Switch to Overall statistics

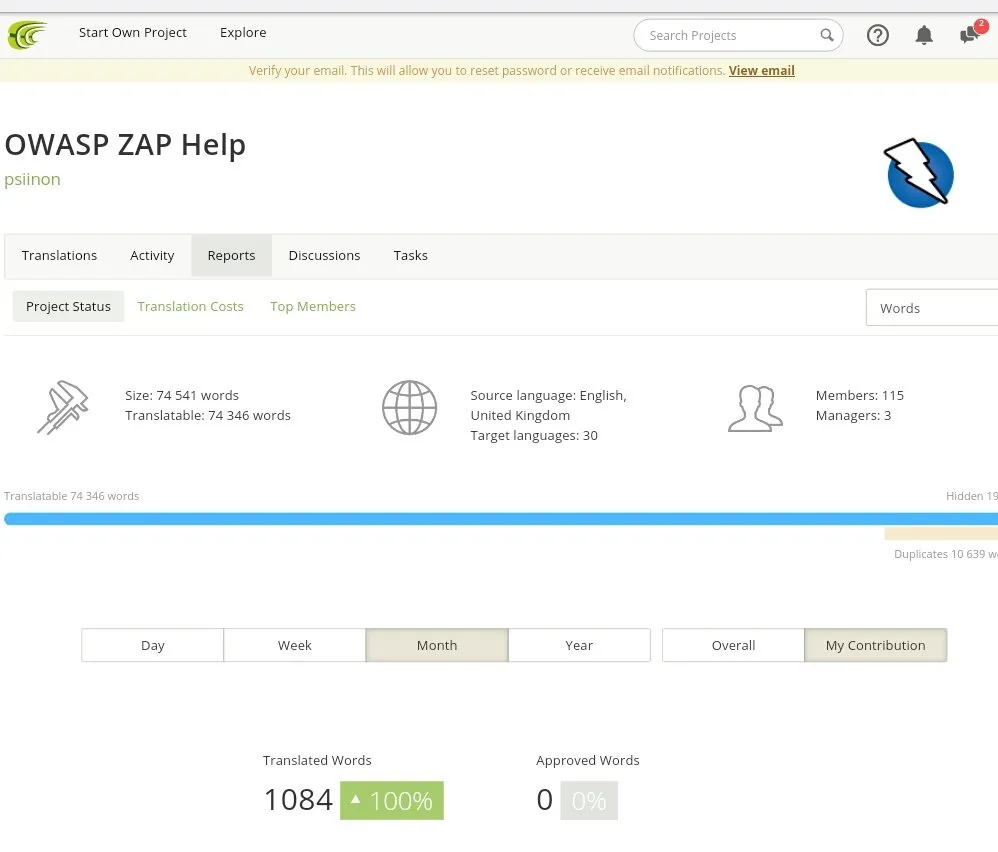[x=733, y=645]
